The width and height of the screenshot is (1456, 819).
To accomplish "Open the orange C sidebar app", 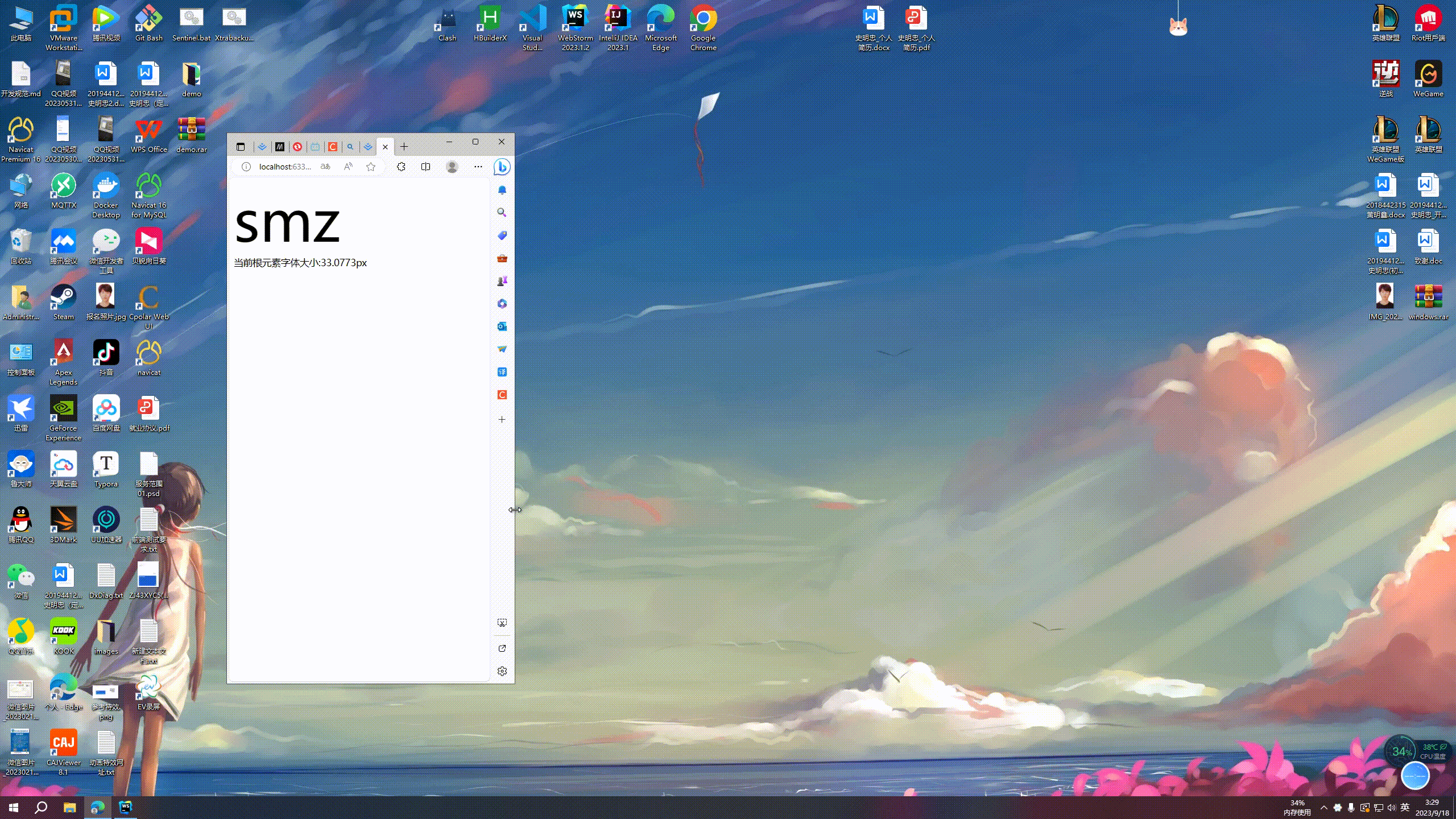I will point(502,395).
